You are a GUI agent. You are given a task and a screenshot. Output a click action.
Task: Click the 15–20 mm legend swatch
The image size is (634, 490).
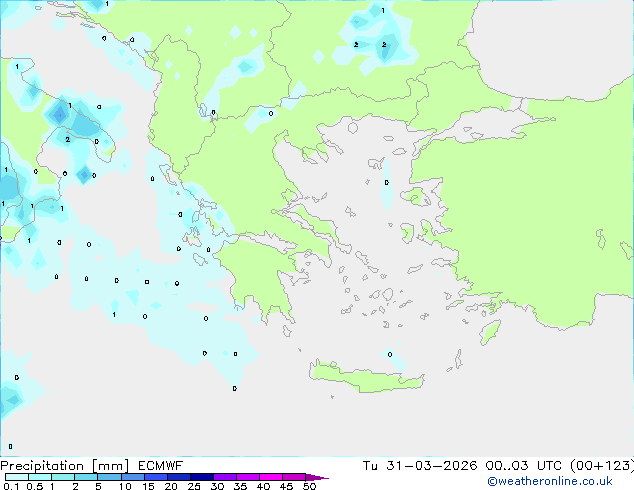[155, 477]
